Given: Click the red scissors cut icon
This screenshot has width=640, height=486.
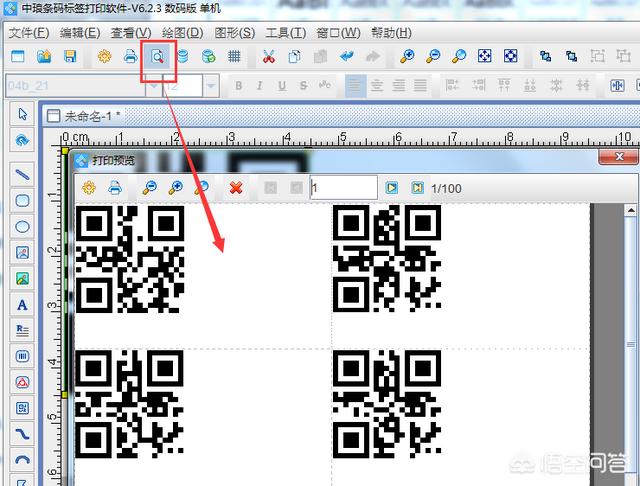Looking at the screenshot, I should coord(268,56).
